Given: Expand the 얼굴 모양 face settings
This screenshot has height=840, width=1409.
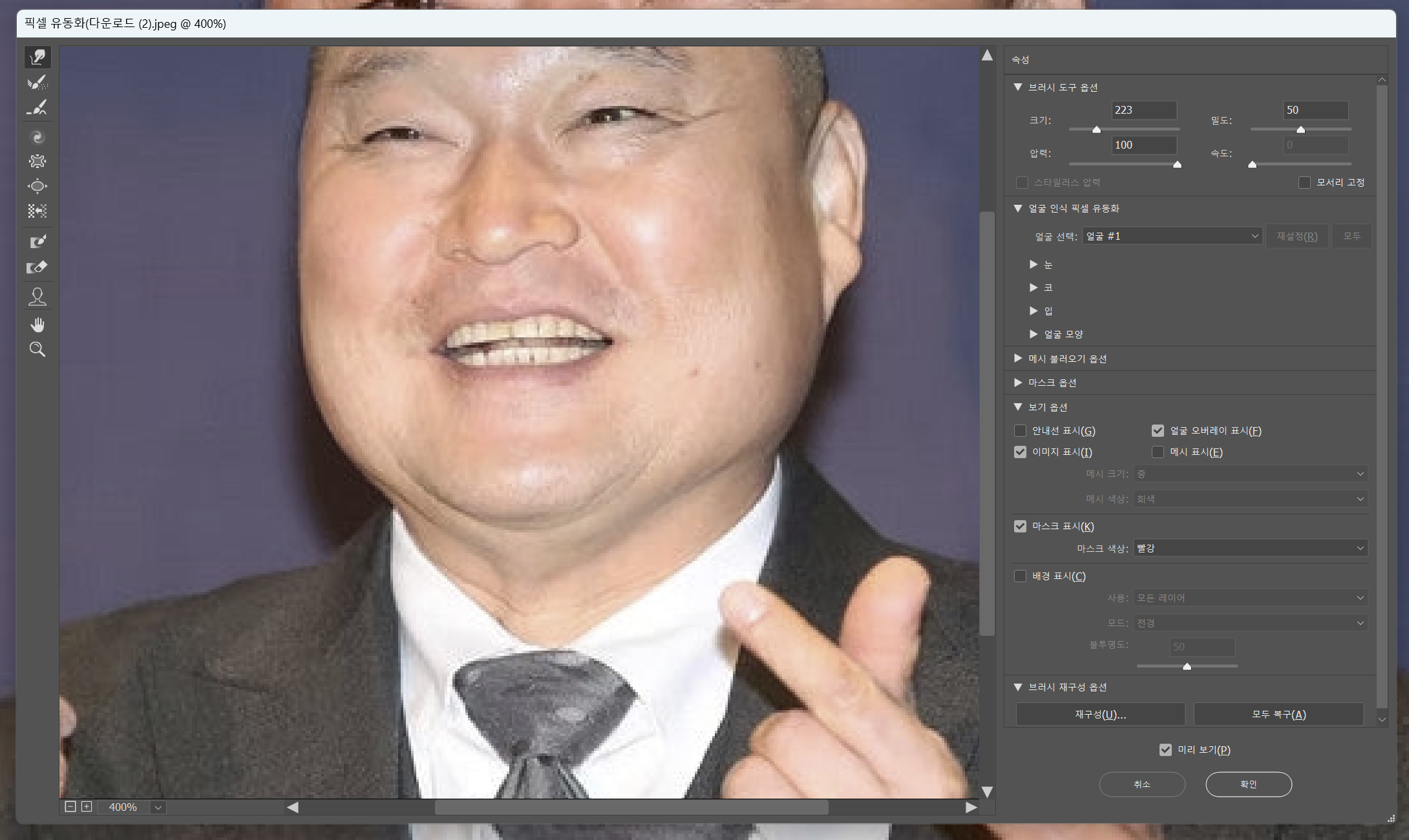Looking at the screenshot, I should [1033, 334].
